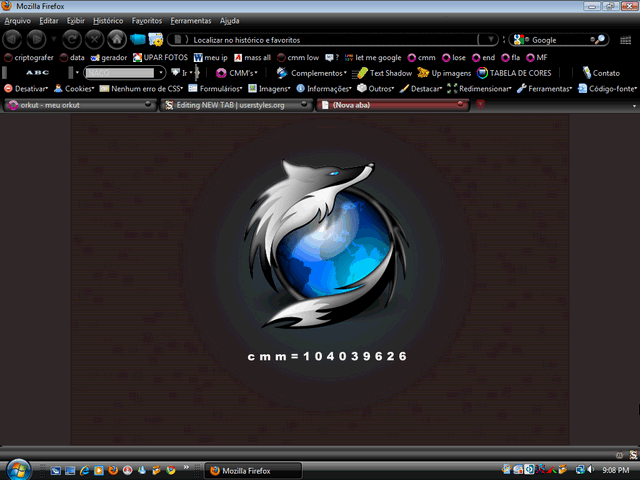Open the gerador bookmark
The image size is (640, 480).
click(109, 58)
